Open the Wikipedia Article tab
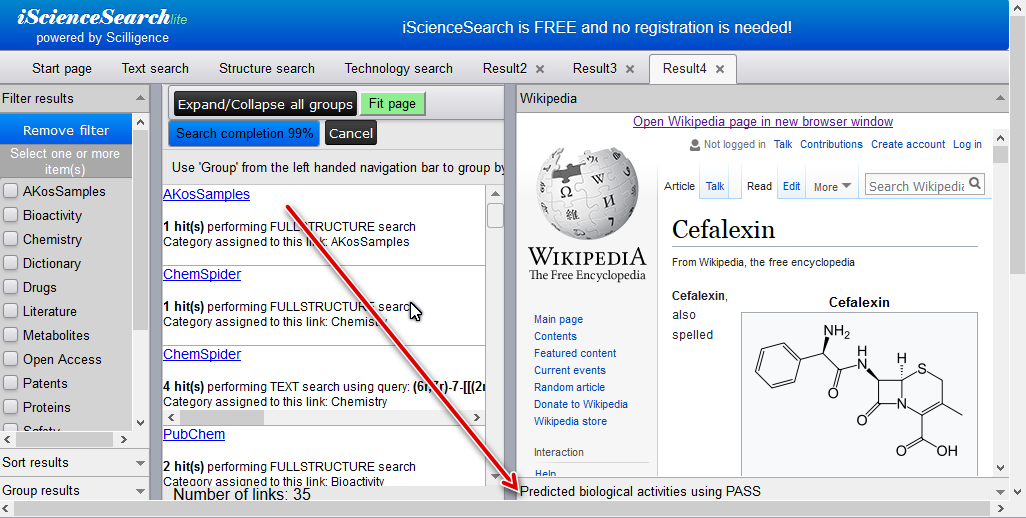 point(679,186)
